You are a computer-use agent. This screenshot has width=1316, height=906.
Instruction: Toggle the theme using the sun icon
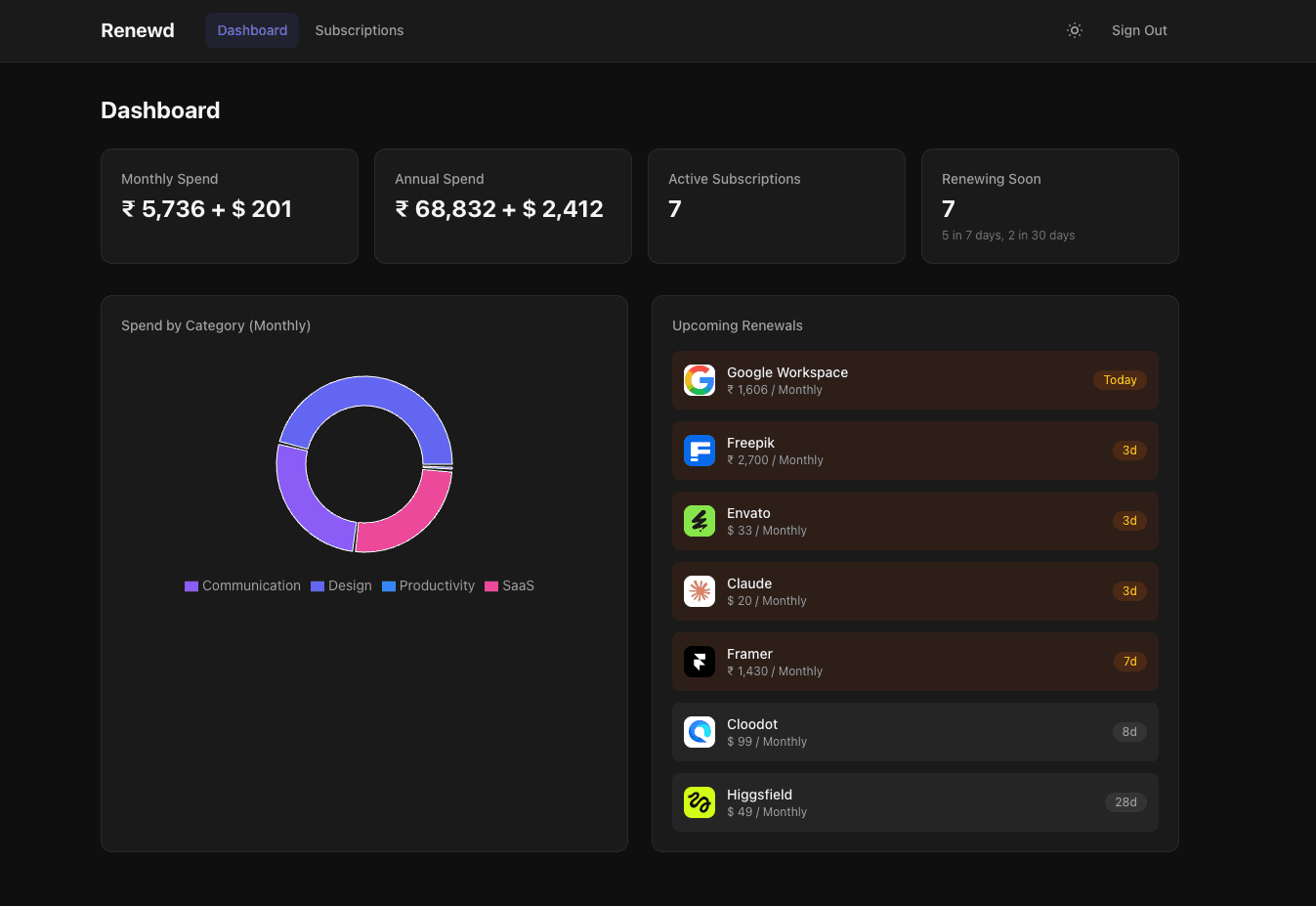[1075, 30]
